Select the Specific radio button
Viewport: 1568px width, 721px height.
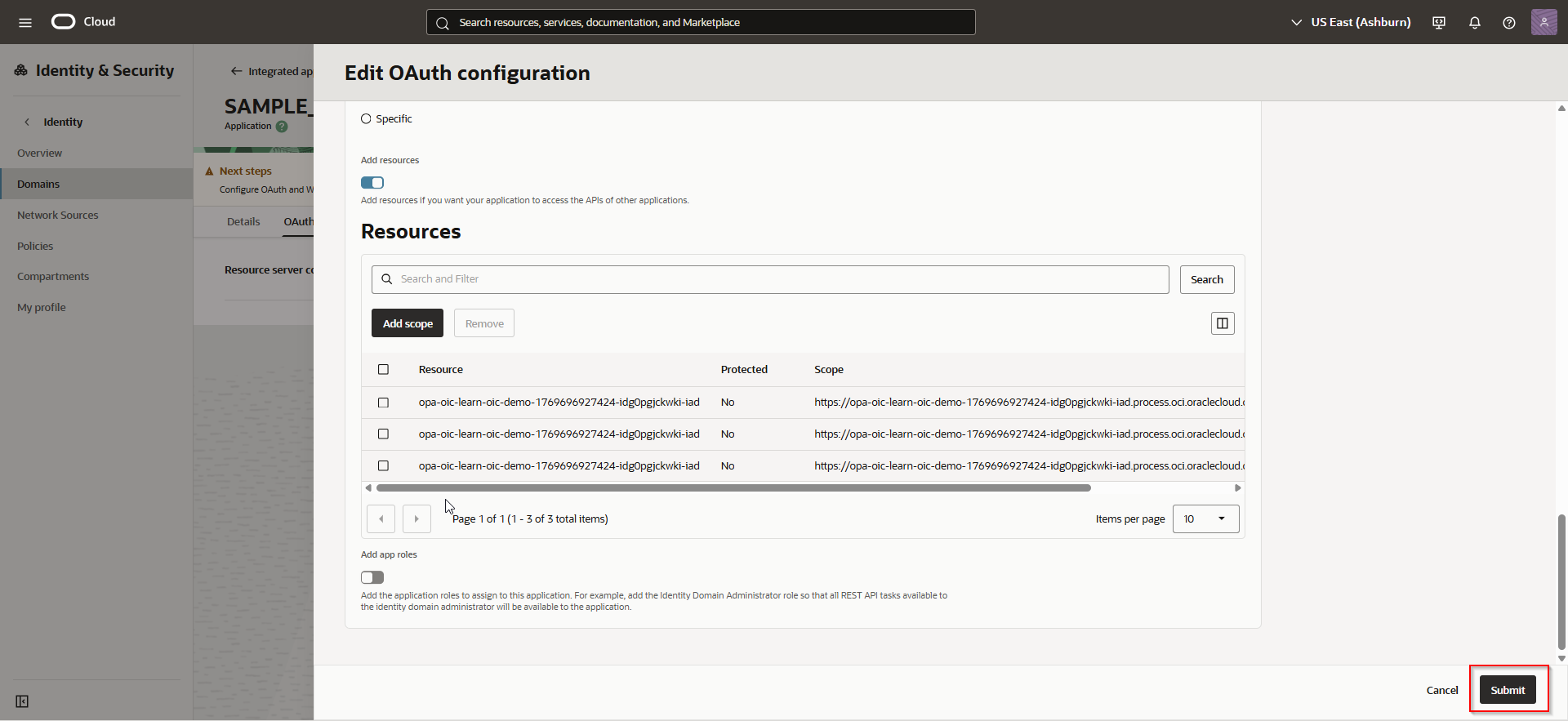[x=366, y=119]
